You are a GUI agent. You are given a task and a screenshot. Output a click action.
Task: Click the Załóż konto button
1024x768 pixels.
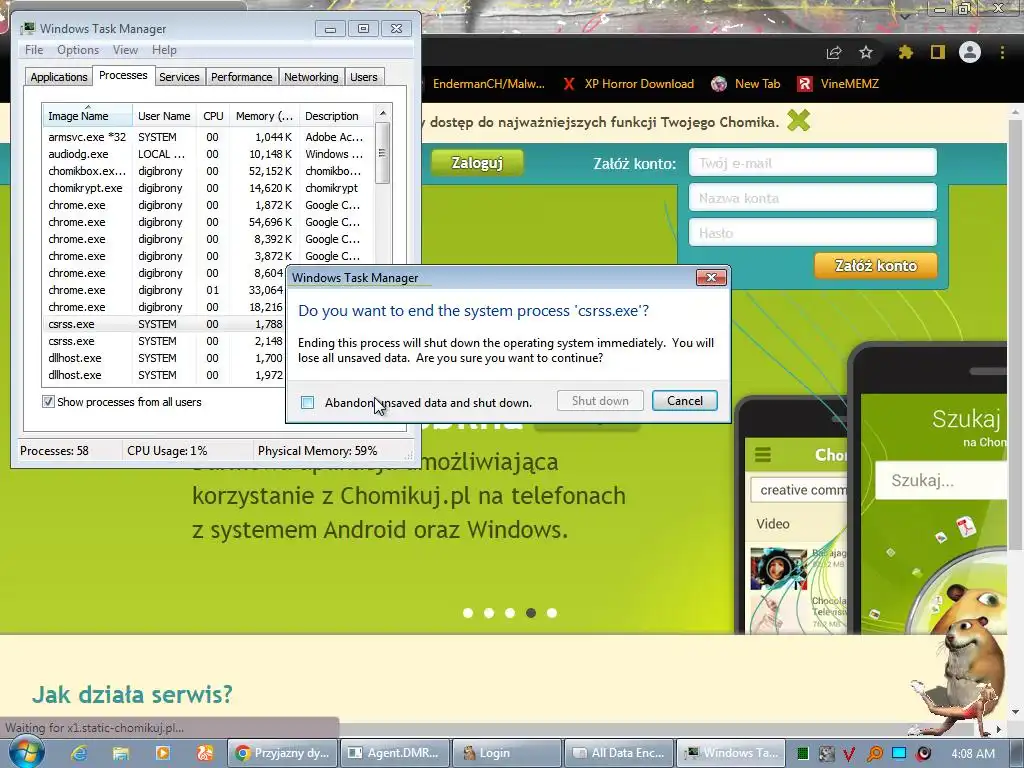pos(876,266)
